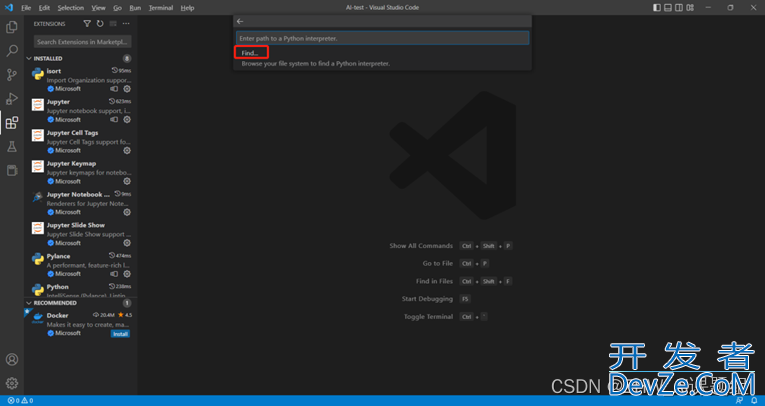The width and height of the screenshot is (765, 406).
Task: Install the Docker extension
Action: pos(120,334)
